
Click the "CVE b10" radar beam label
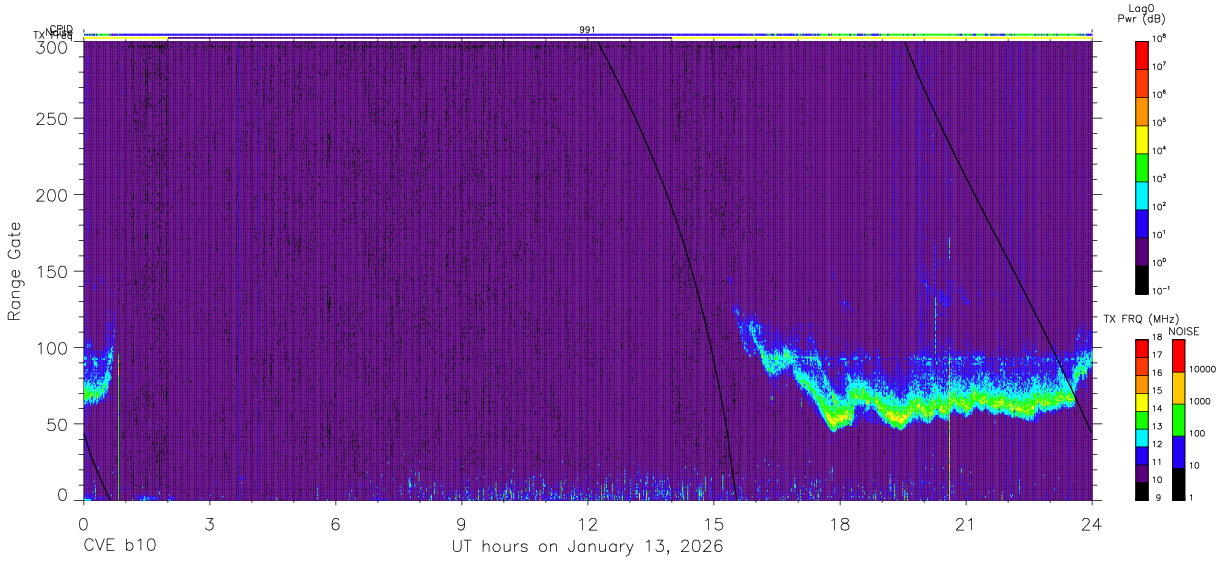click(x=119, y=547)
